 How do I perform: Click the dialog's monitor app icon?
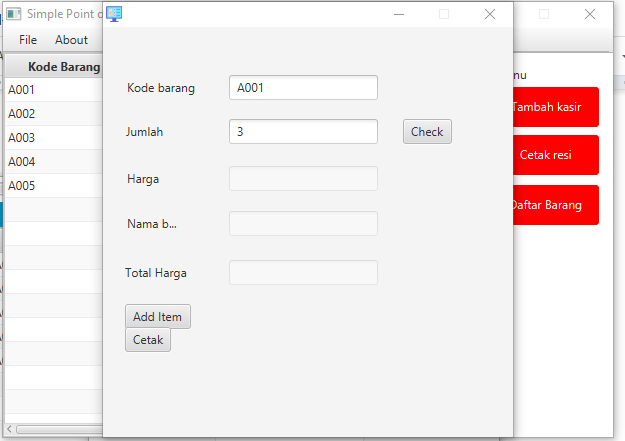click(114, 14)
